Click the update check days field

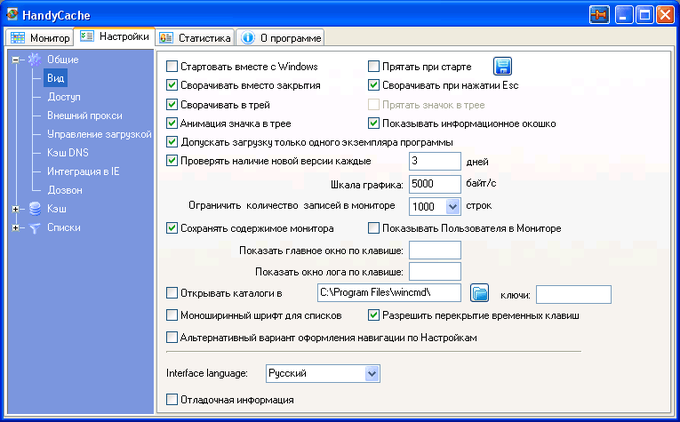pos(435,161)
